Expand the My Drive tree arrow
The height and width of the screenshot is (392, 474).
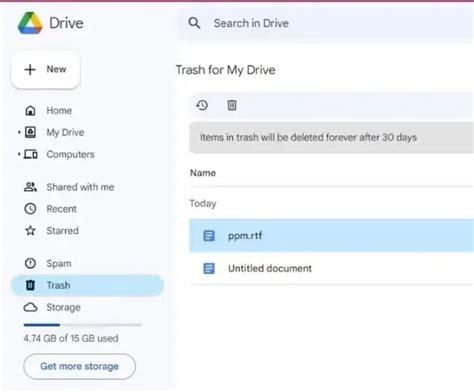pyautogui.click(x=19, y=132)
